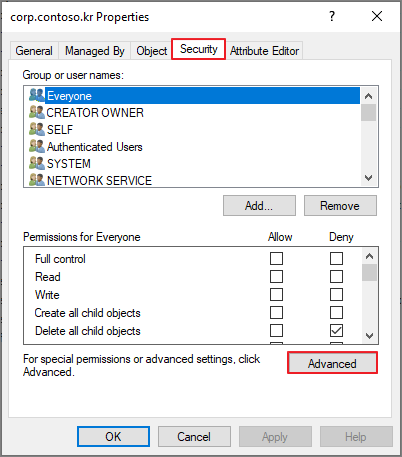The width and height of the screenshot is (402, 457).
Task: Click the Write permission label
Action: point(47,295)
